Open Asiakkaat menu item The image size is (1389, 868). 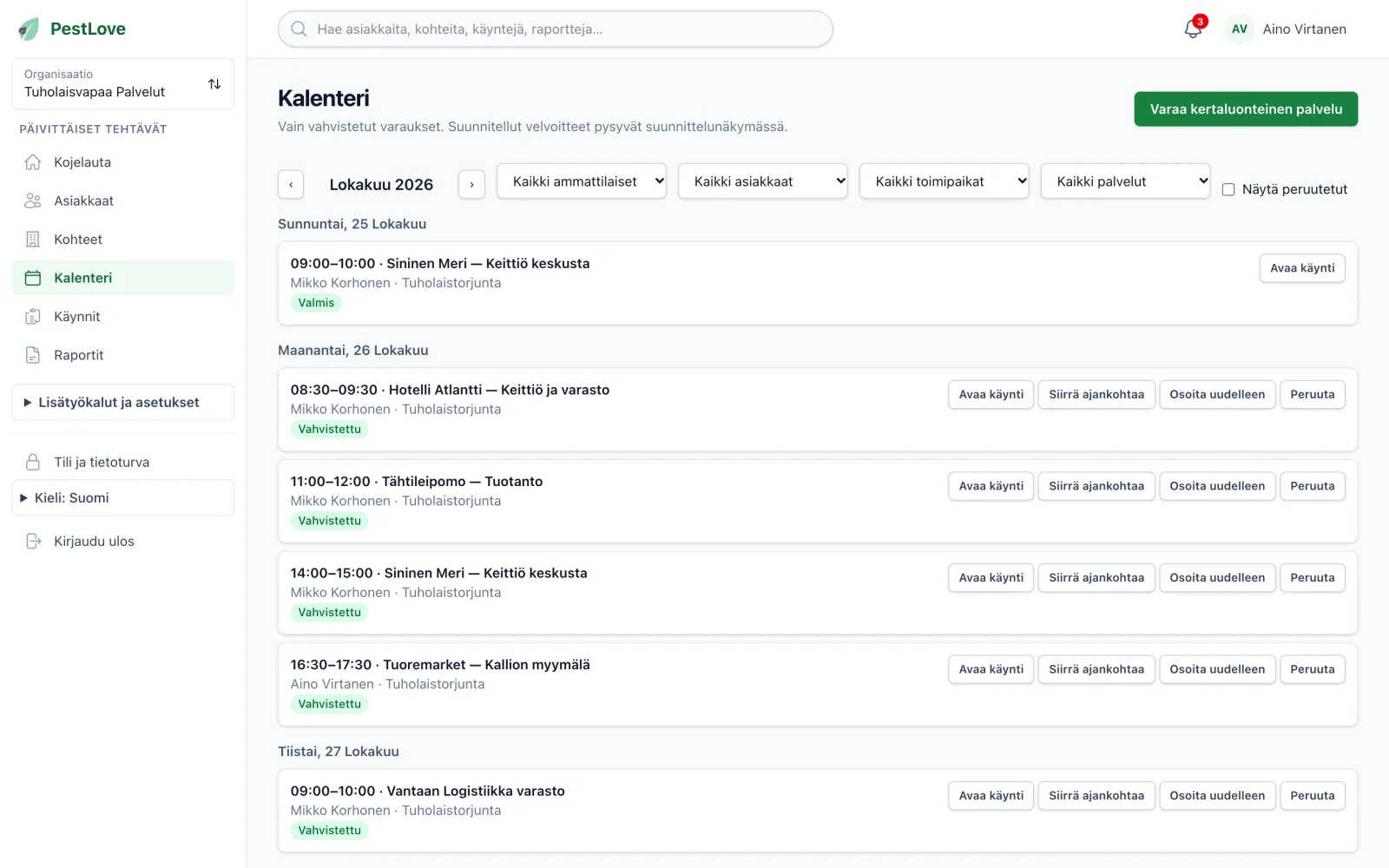tap(123, 201)
